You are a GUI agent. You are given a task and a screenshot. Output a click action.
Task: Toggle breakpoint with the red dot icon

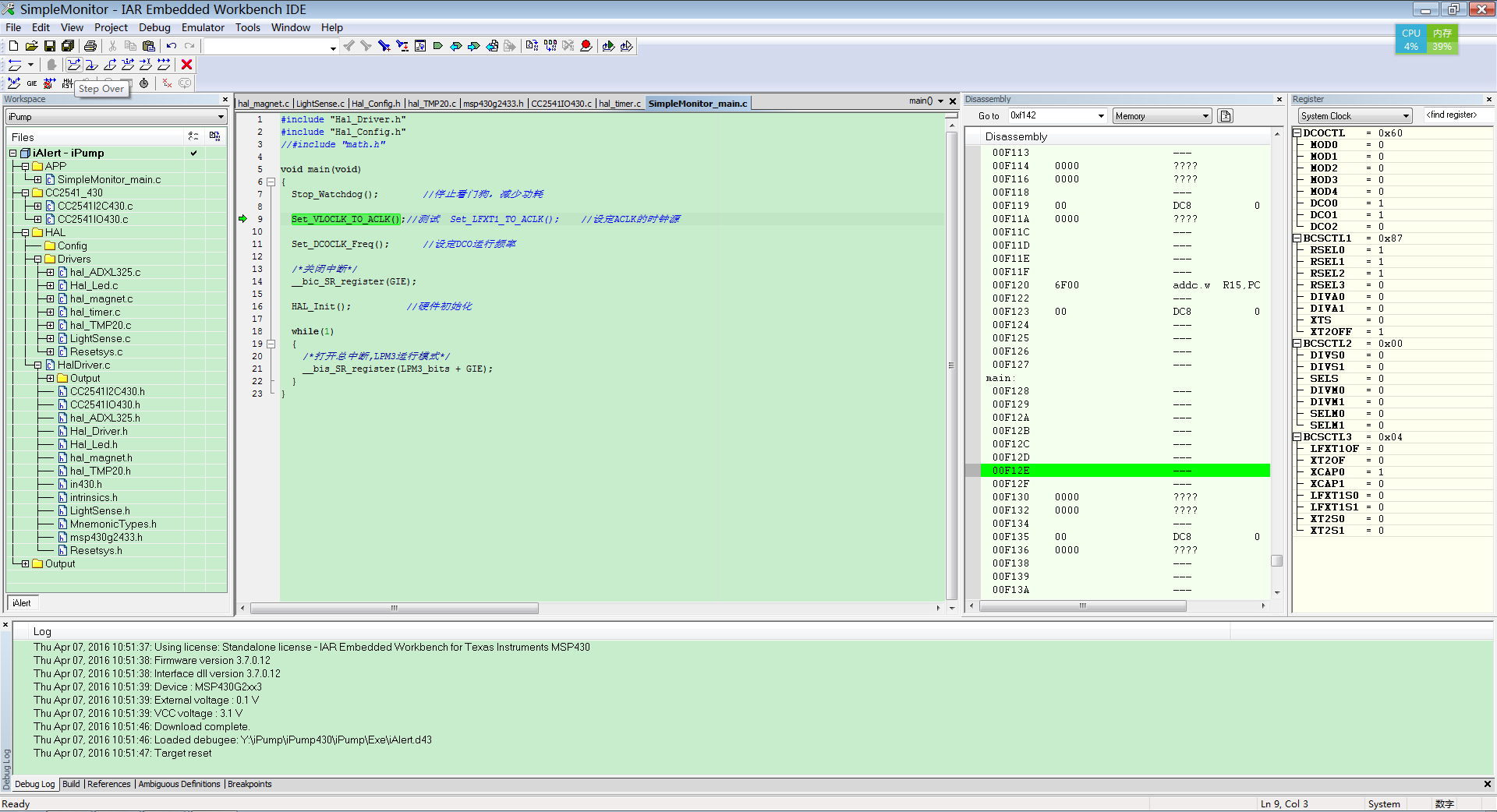(586, 46)
